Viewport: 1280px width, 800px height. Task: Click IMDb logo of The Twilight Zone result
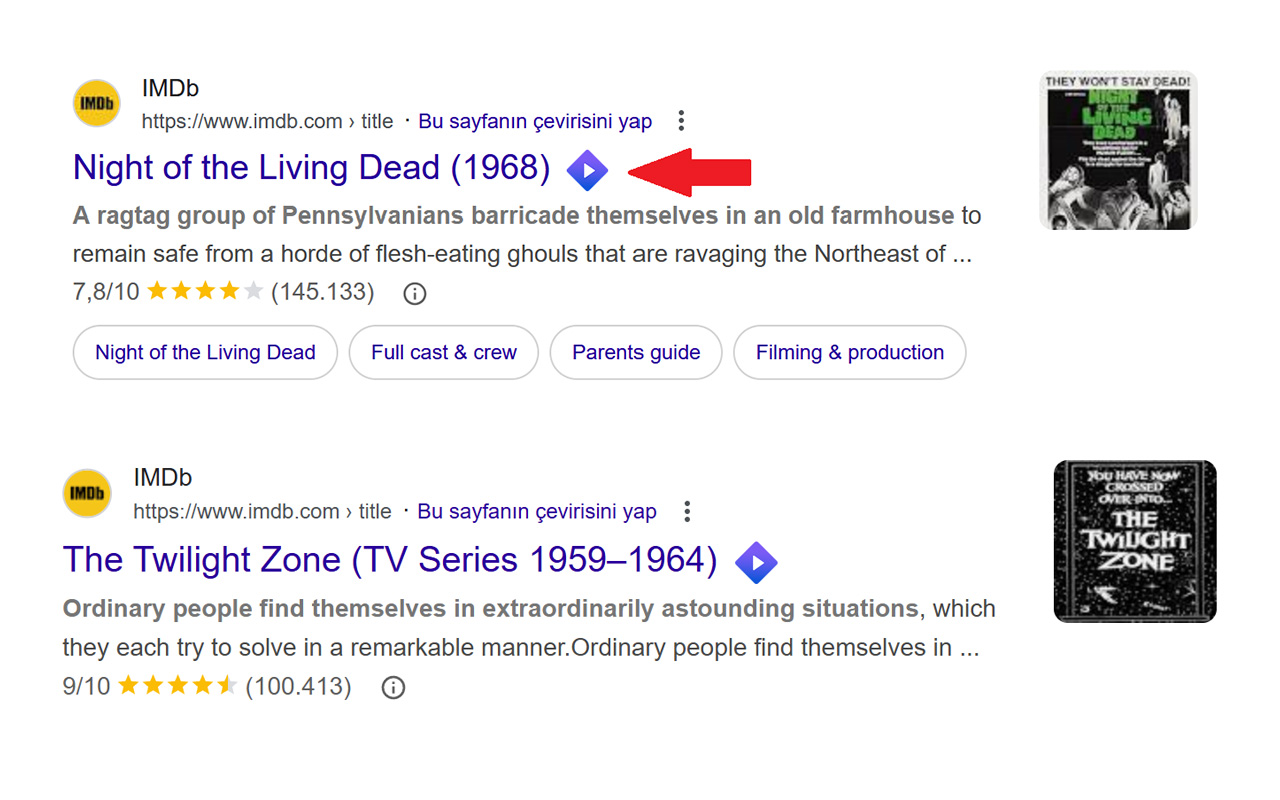[87, 493]
